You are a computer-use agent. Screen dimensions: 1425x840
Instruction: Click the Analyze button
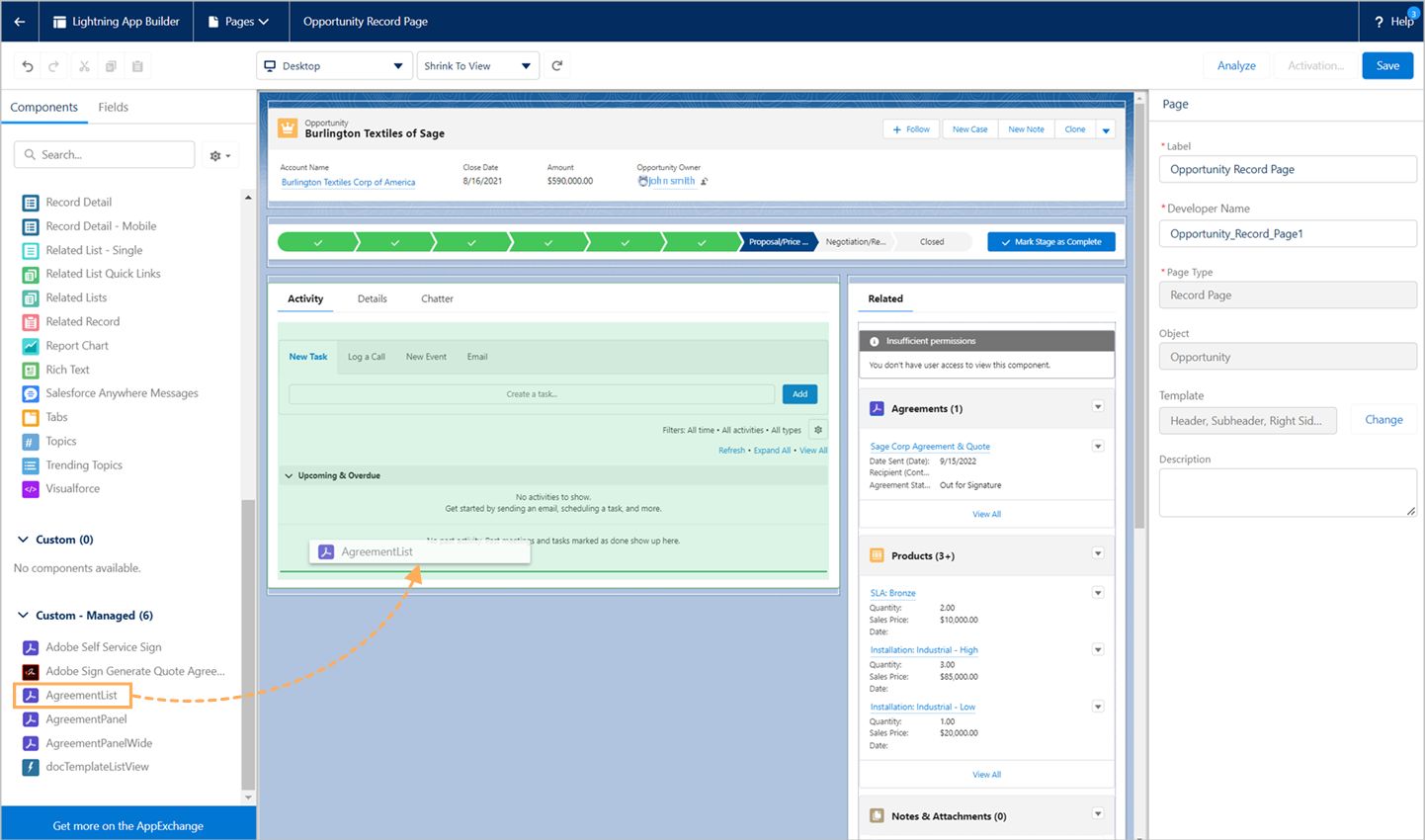coord(1236,66)
